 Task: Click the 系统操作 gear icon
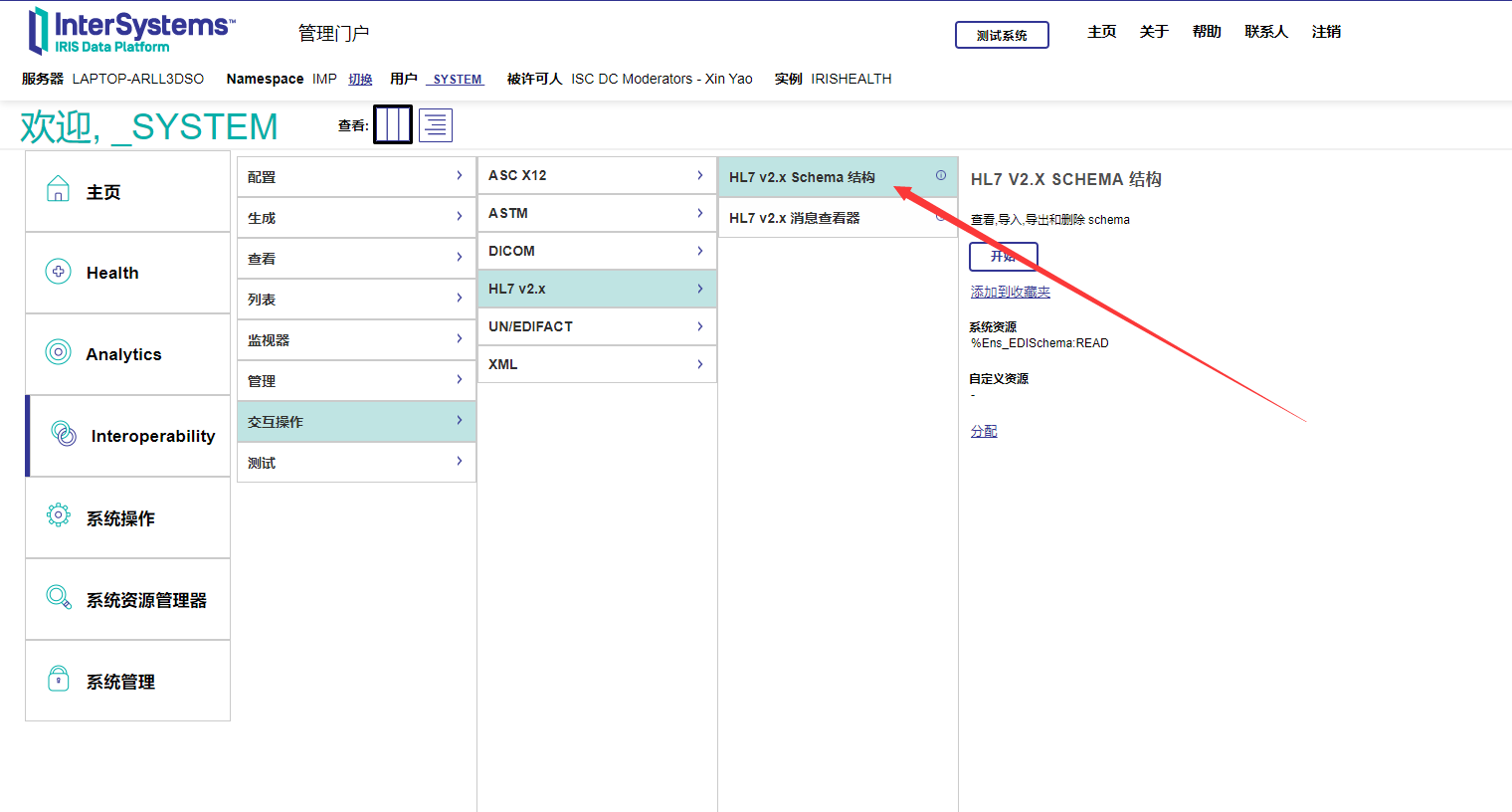pyautogui.click(x=59, y=514)
